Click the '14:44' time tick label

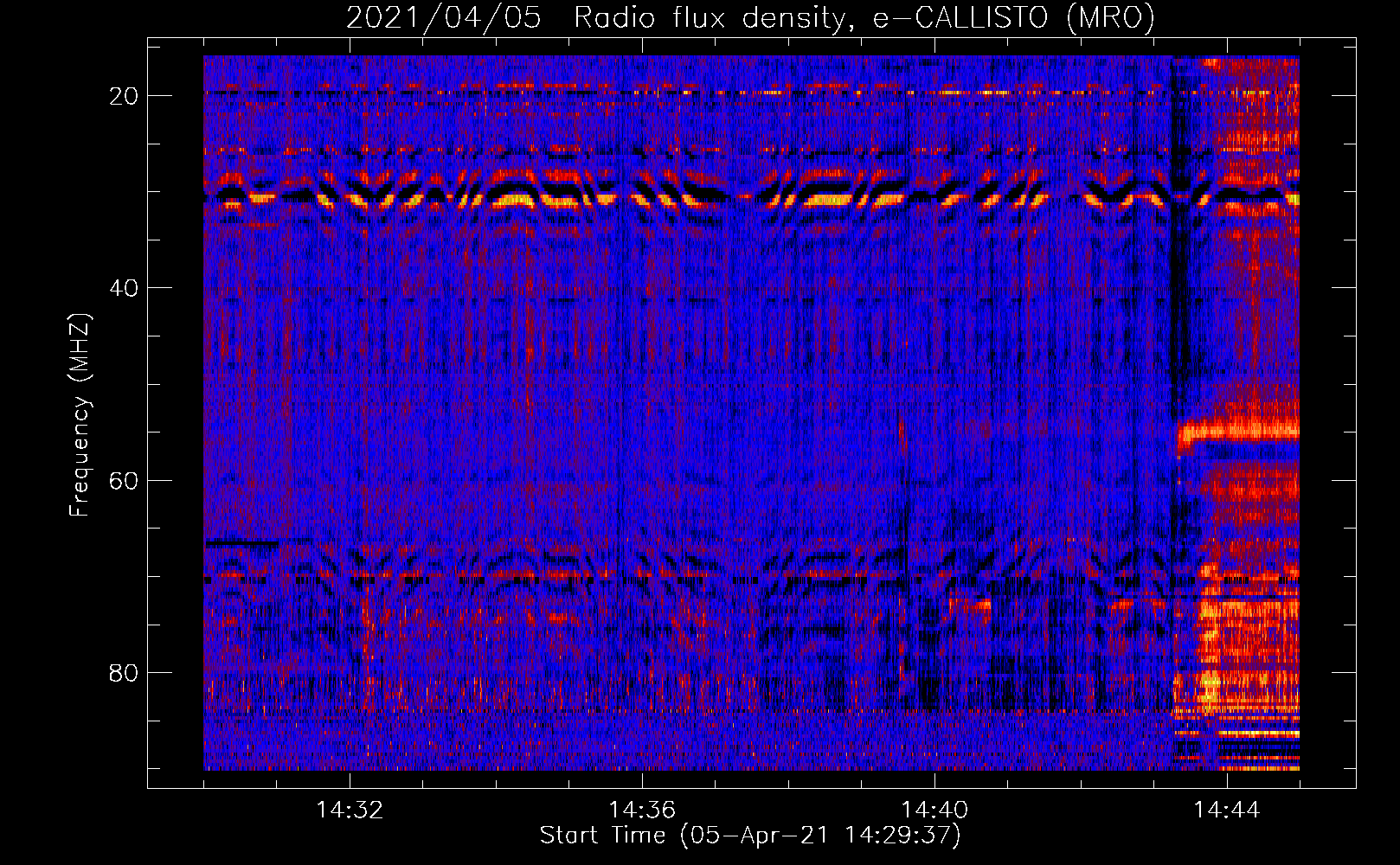click(x=1227, y=811)
